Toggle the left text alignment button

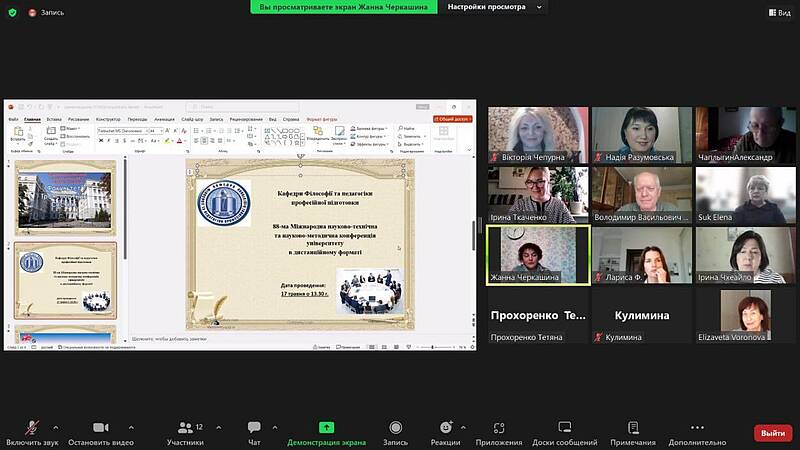pyautogui.click(x=196, y=140)
